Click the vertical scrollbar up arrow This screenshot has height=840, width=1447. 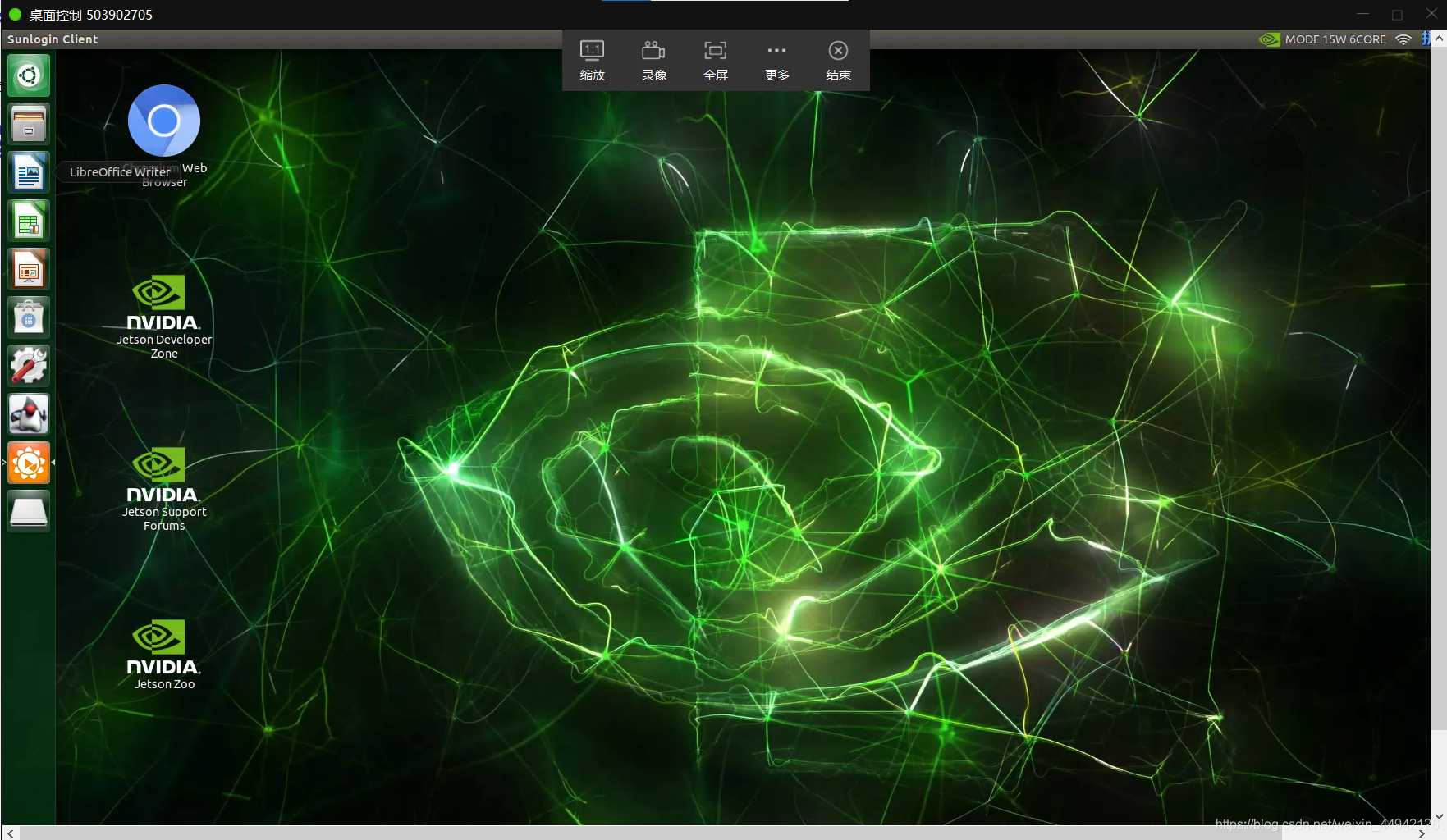1439,39
